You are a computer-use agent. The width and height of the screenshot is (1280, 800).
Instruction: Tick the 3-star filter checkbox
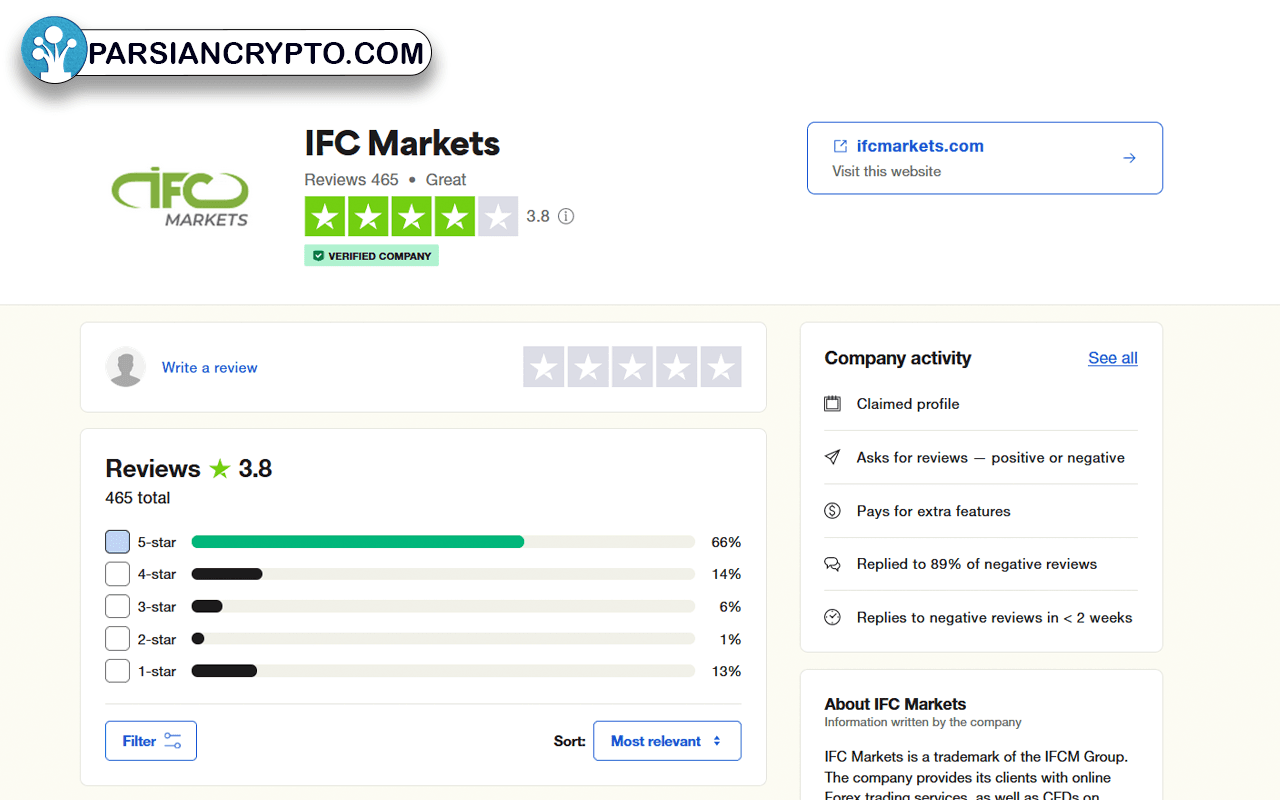click(118, 607)
